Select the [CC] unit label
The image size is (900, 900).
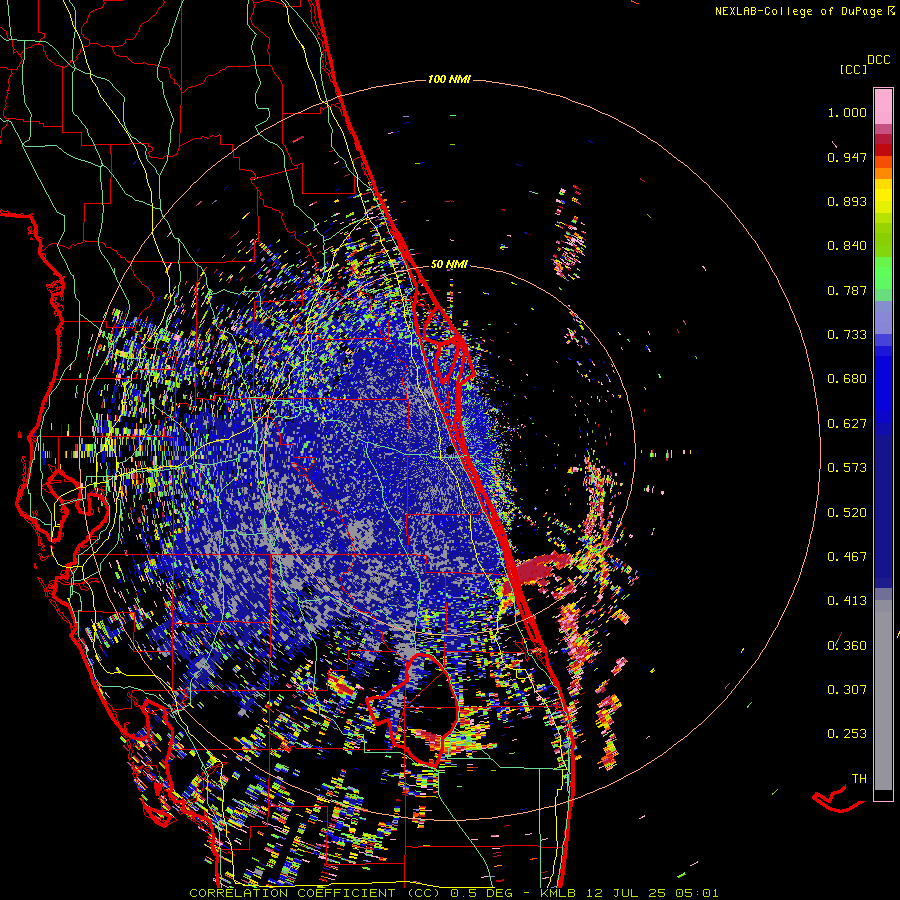(x=853, y=69)
